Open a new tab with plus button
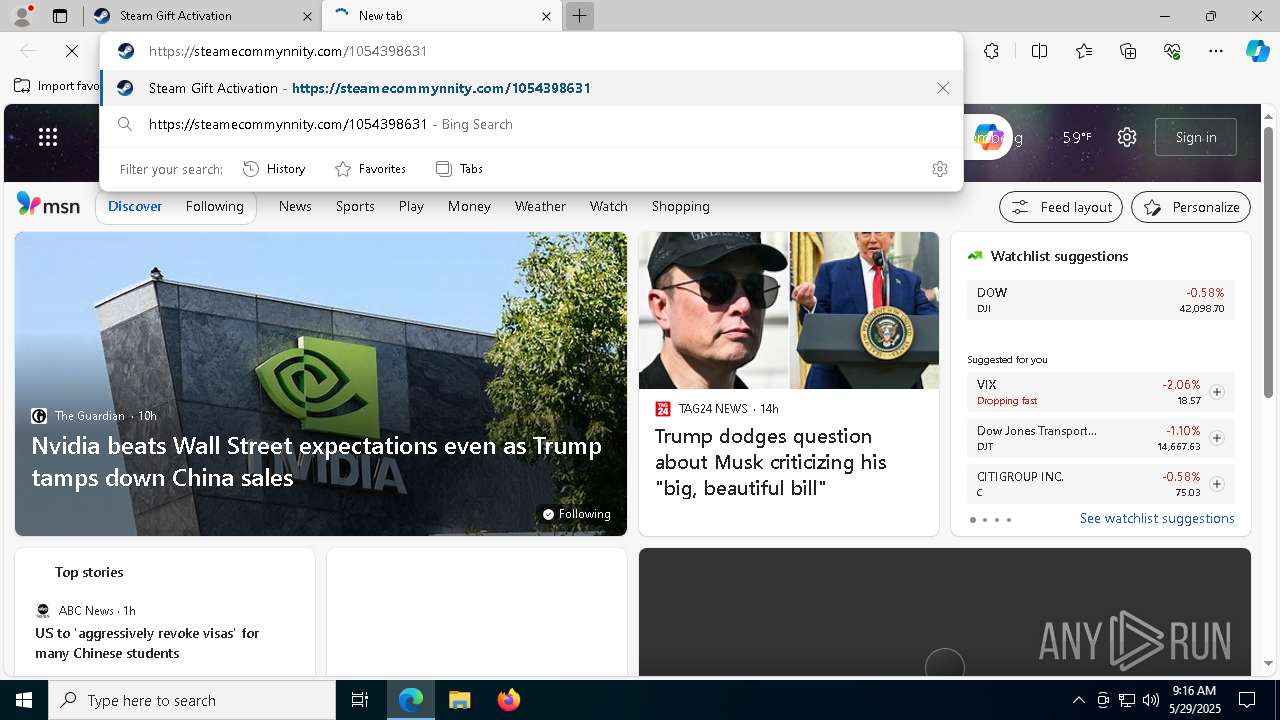Viewport: 1280px width, 720px height. pyautogui.click(x=579, y=16)
